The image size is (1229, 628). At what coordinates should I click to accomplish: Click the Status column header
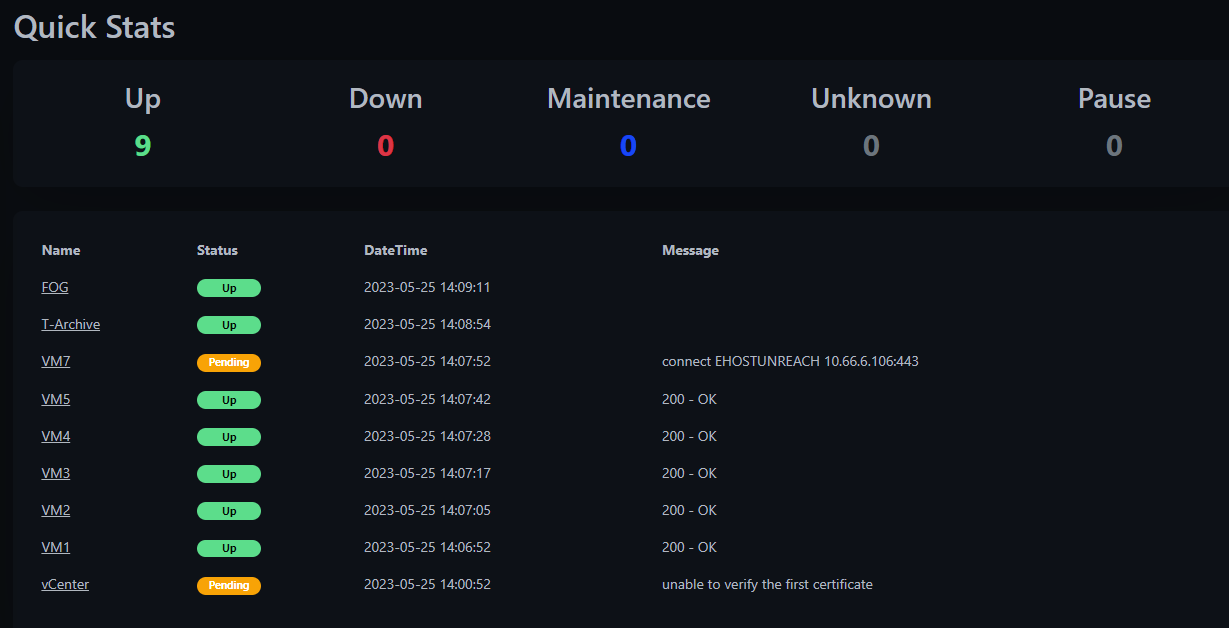(217, 251)
